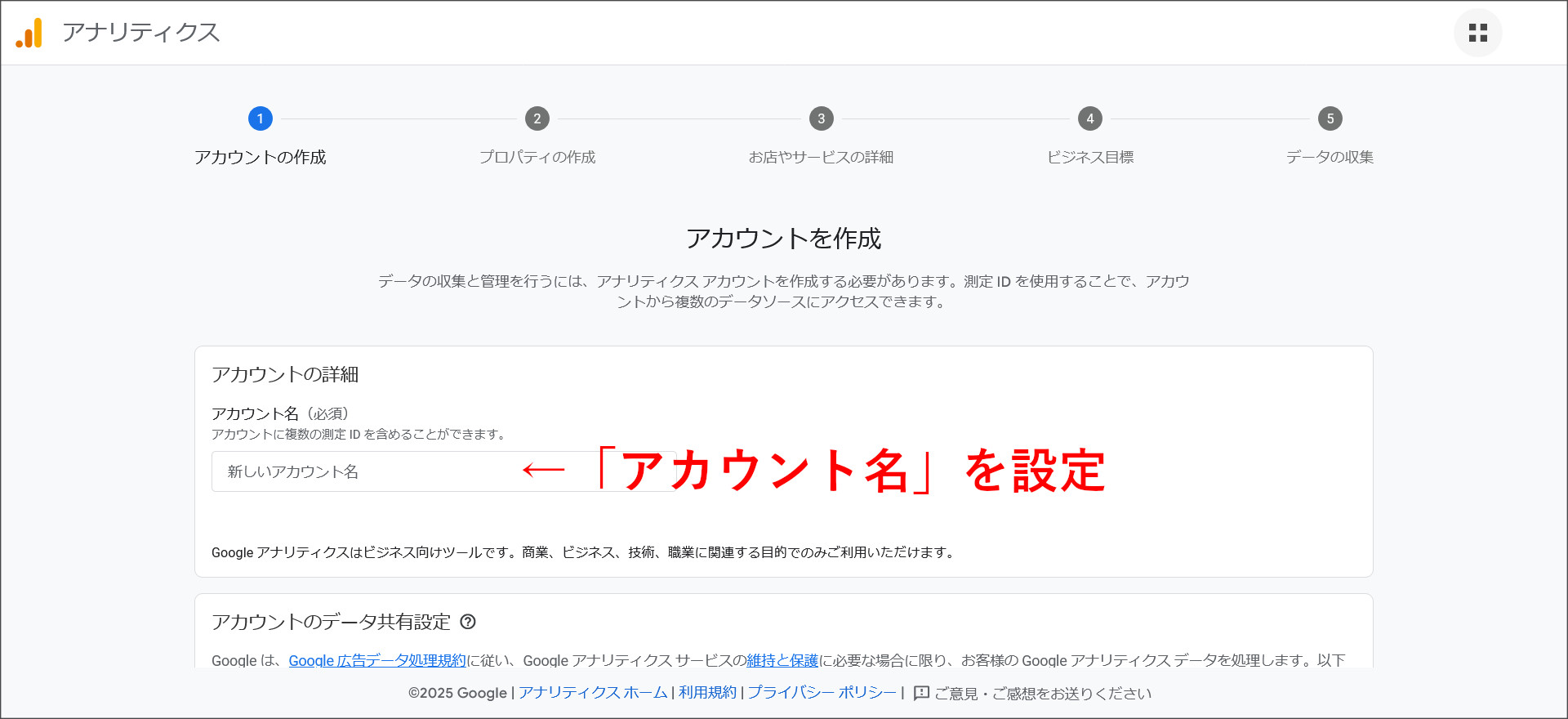Click the アカウントの作成 step label
The height and width of the screenshot is (719, 1568).
[x=260, y=157]
